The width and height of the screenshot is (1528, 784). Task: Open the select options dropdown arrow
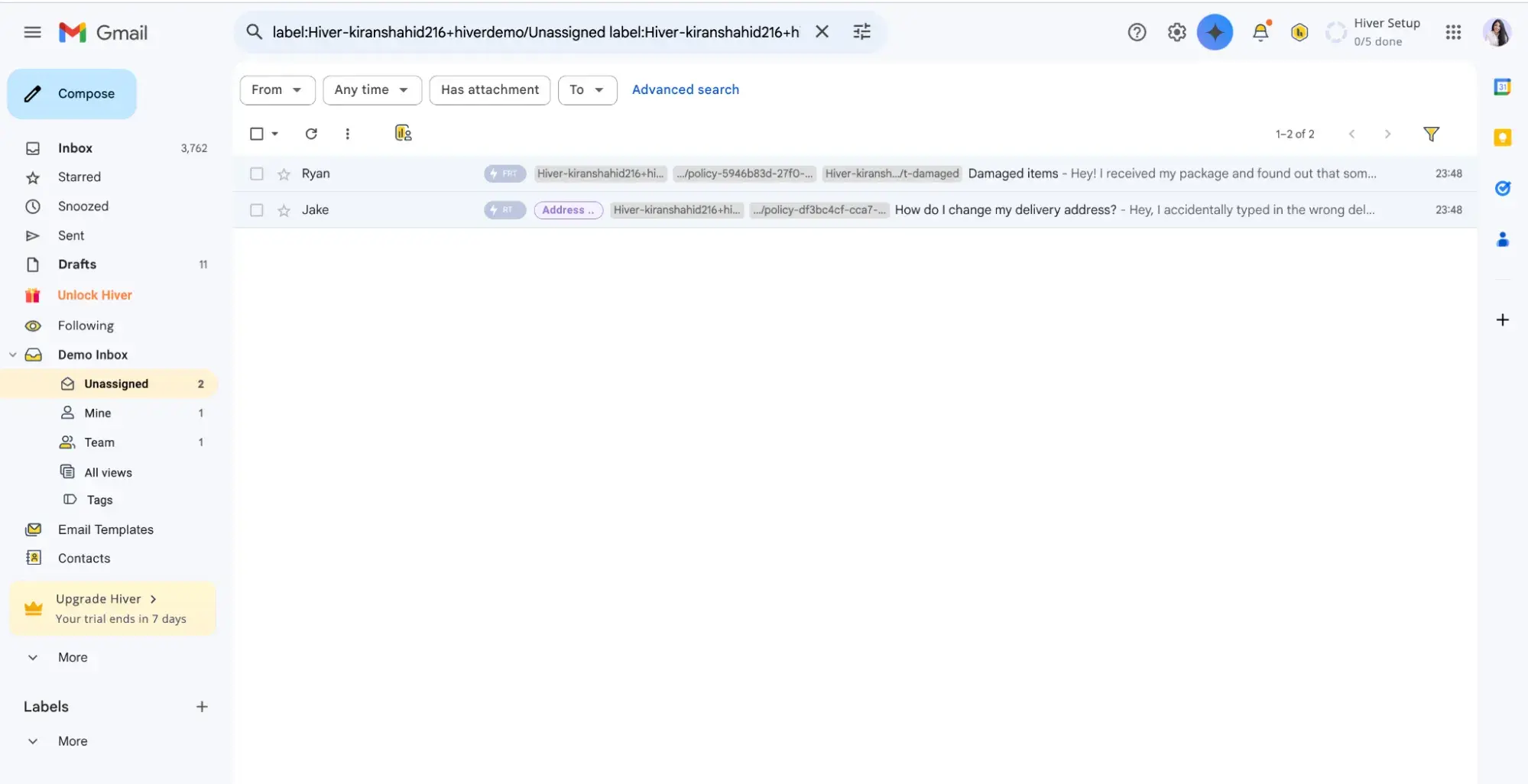tap(275, 134)
